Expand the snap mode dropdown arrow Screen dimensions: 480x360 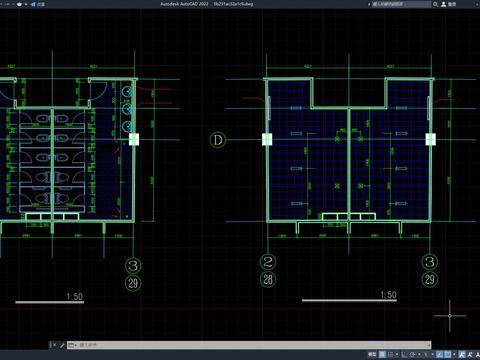pos(397,354)
